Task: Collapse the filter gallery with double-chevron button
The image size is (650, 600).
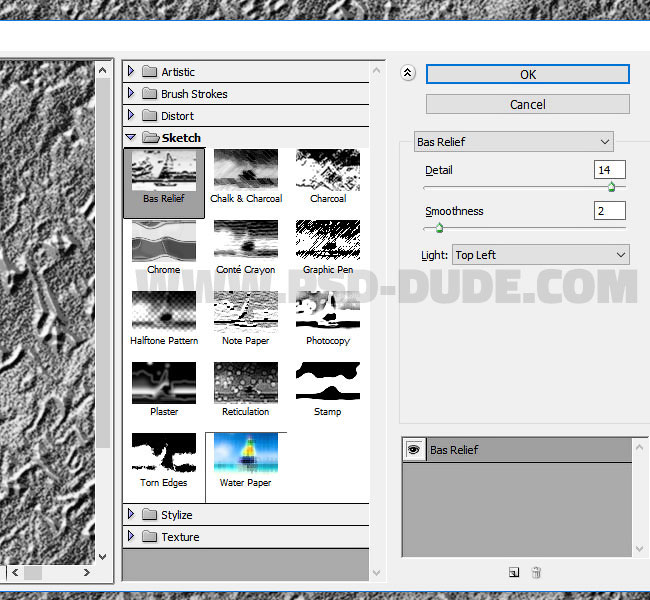Action: 408,73
